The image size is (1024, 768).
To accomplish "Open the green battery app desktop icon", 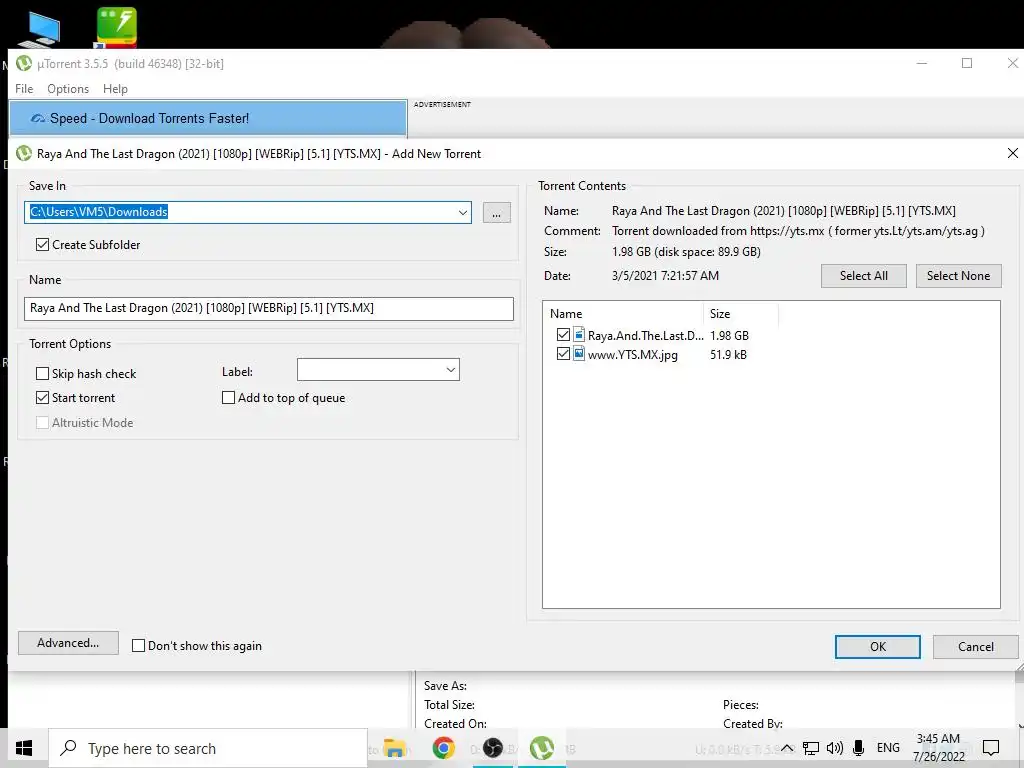I will [x=117, y=27].
